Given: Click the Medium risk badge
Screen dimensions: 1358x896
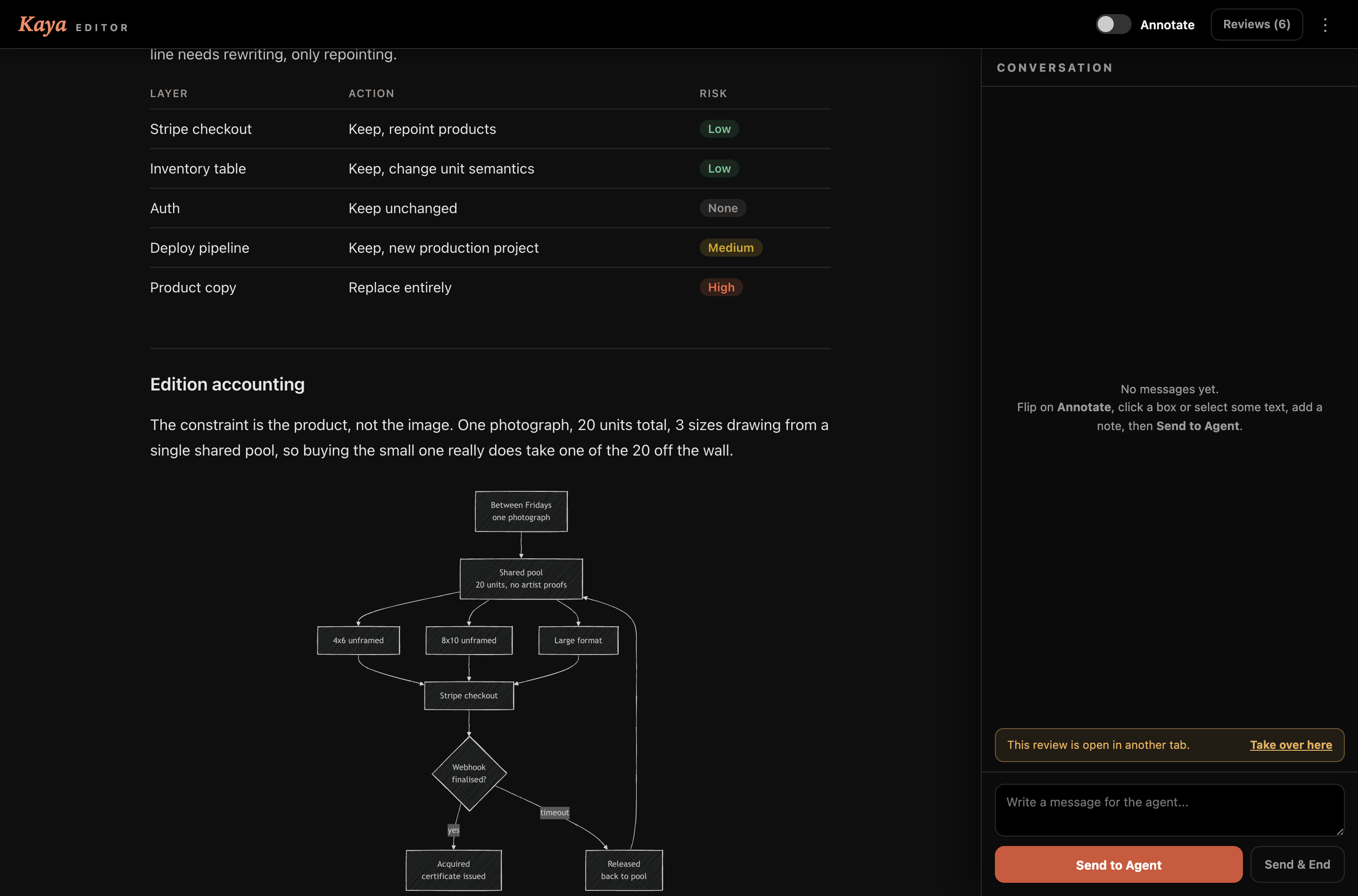Looking at the screenshot, I should pos(731,248).
